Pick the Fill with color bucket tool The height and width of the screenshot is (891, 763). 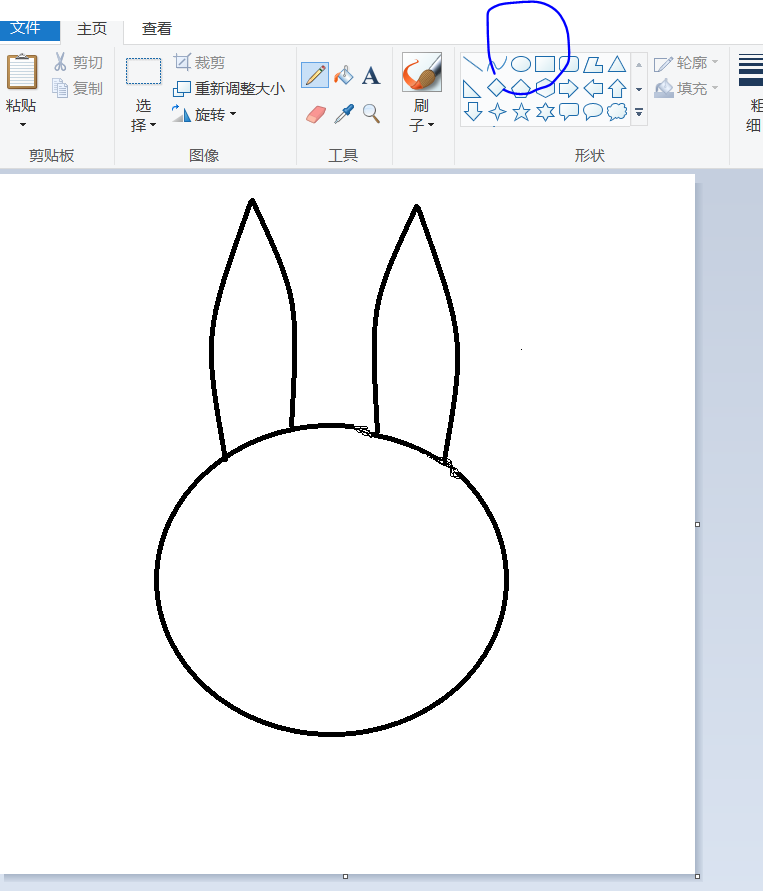point(343,76)
